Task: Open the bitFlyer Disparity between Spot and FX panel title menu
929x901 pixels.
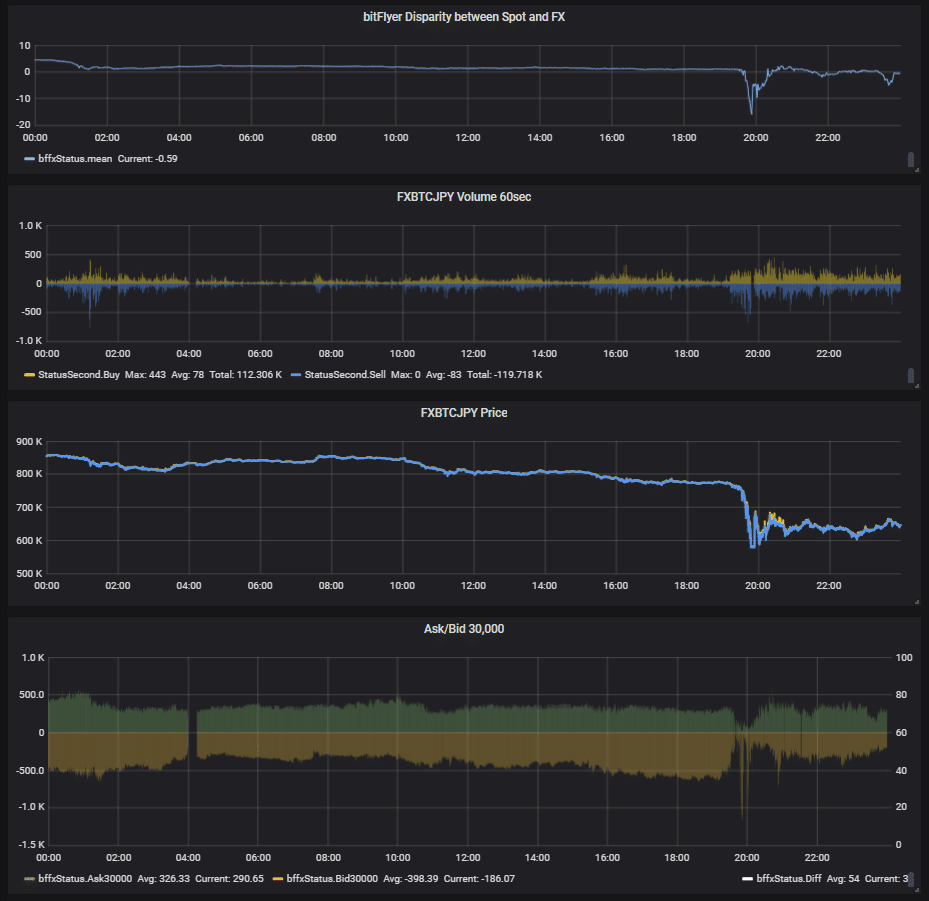Action: (x=464, y=17)
